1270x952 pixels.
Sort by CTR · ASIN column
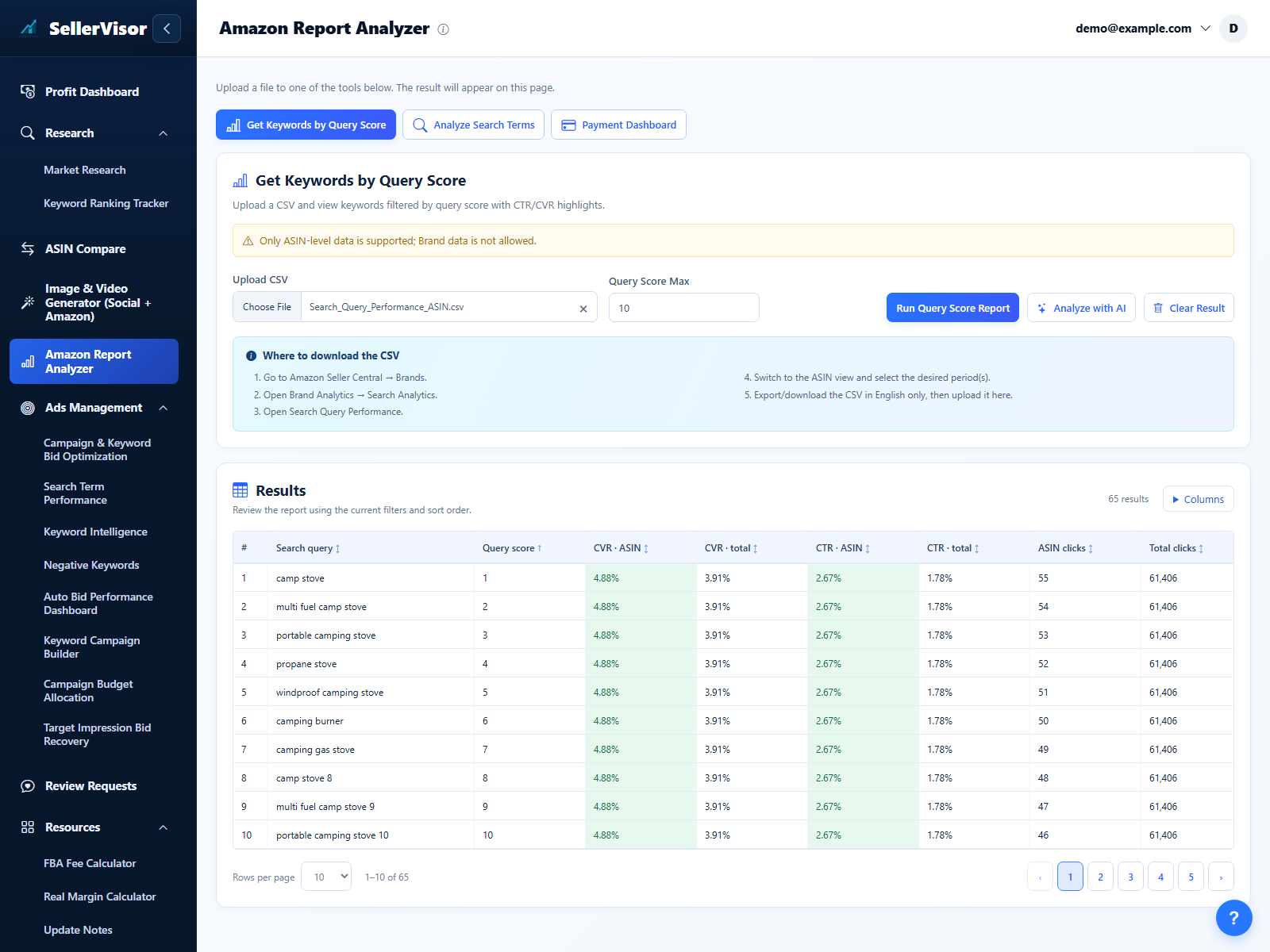843,548
